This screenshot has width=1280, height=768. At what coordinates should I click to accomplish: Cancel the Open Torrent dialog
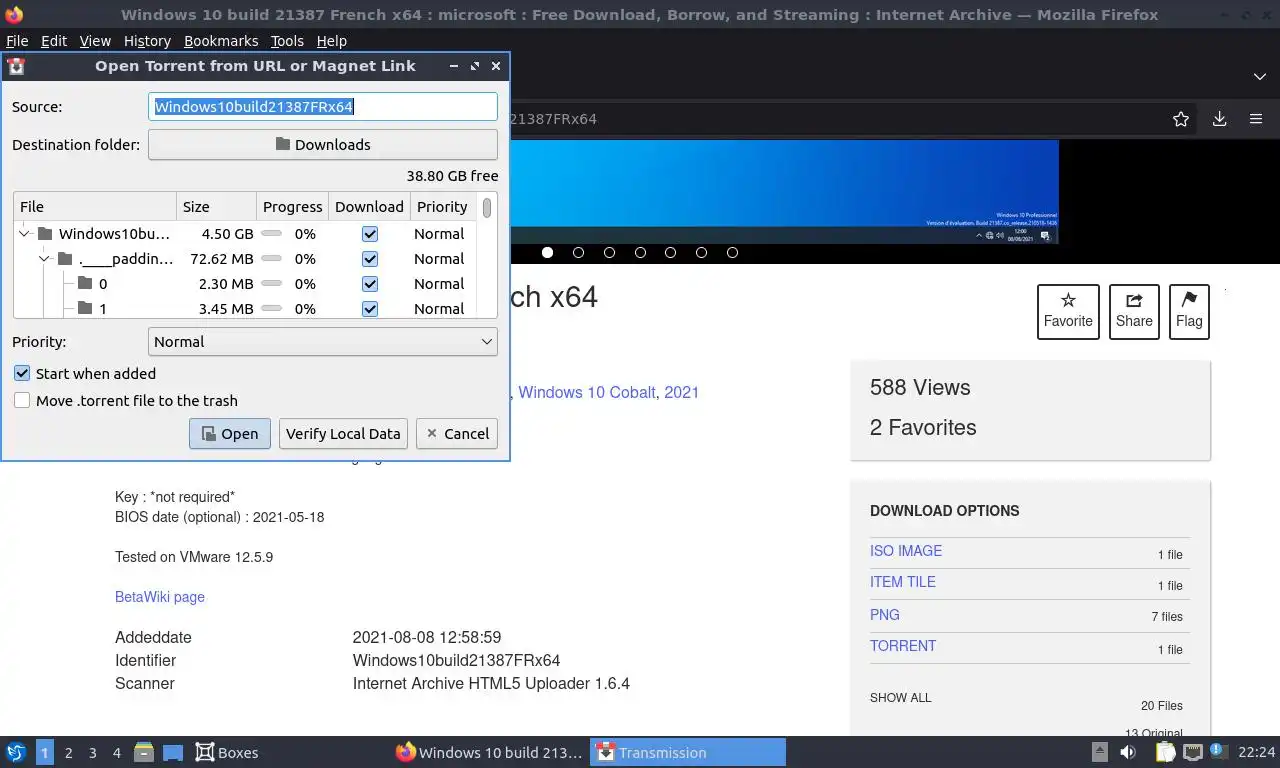[x=457, y=433]
